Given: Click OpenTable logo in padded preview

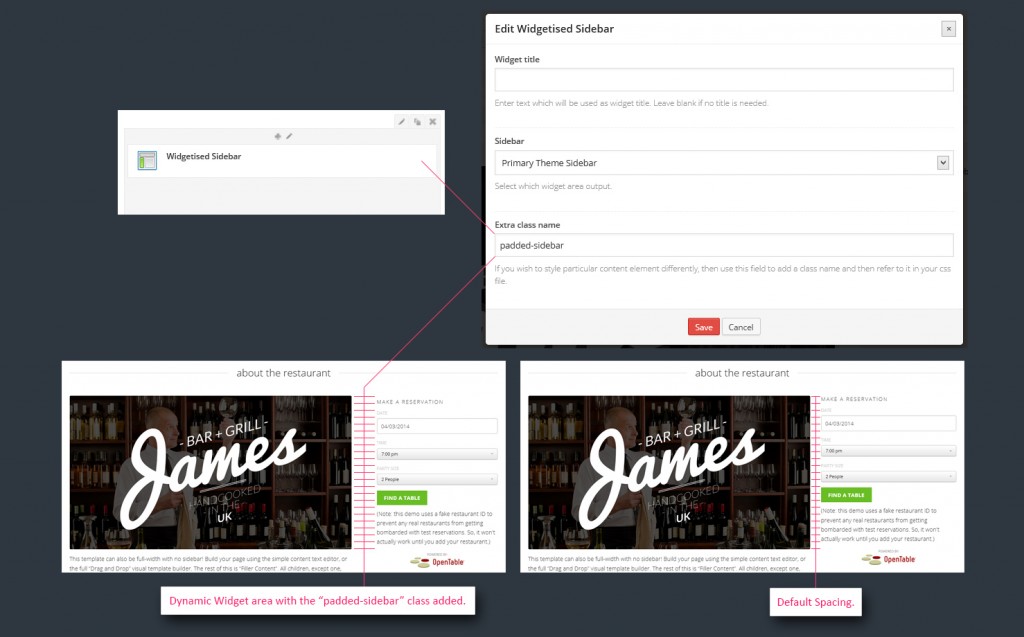Looking at the screenshot, I should coord(437,561).
